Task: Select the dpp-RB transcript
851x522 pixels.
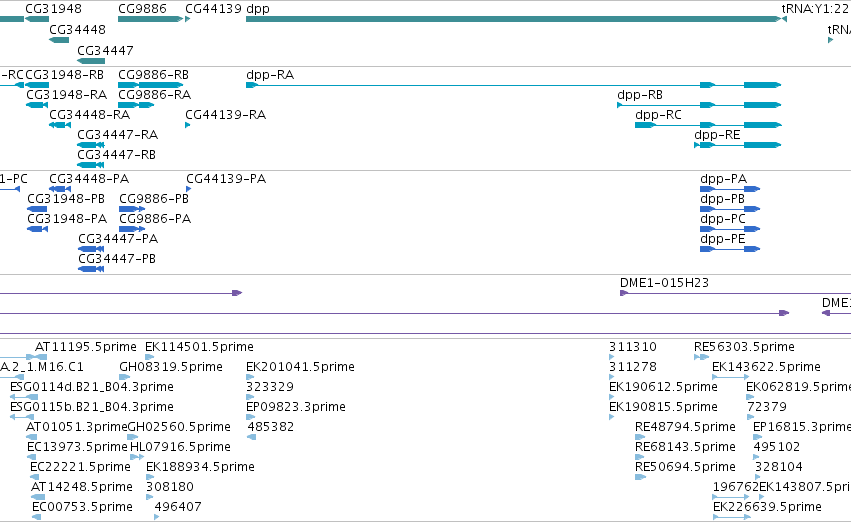Action: coord(699,105)
